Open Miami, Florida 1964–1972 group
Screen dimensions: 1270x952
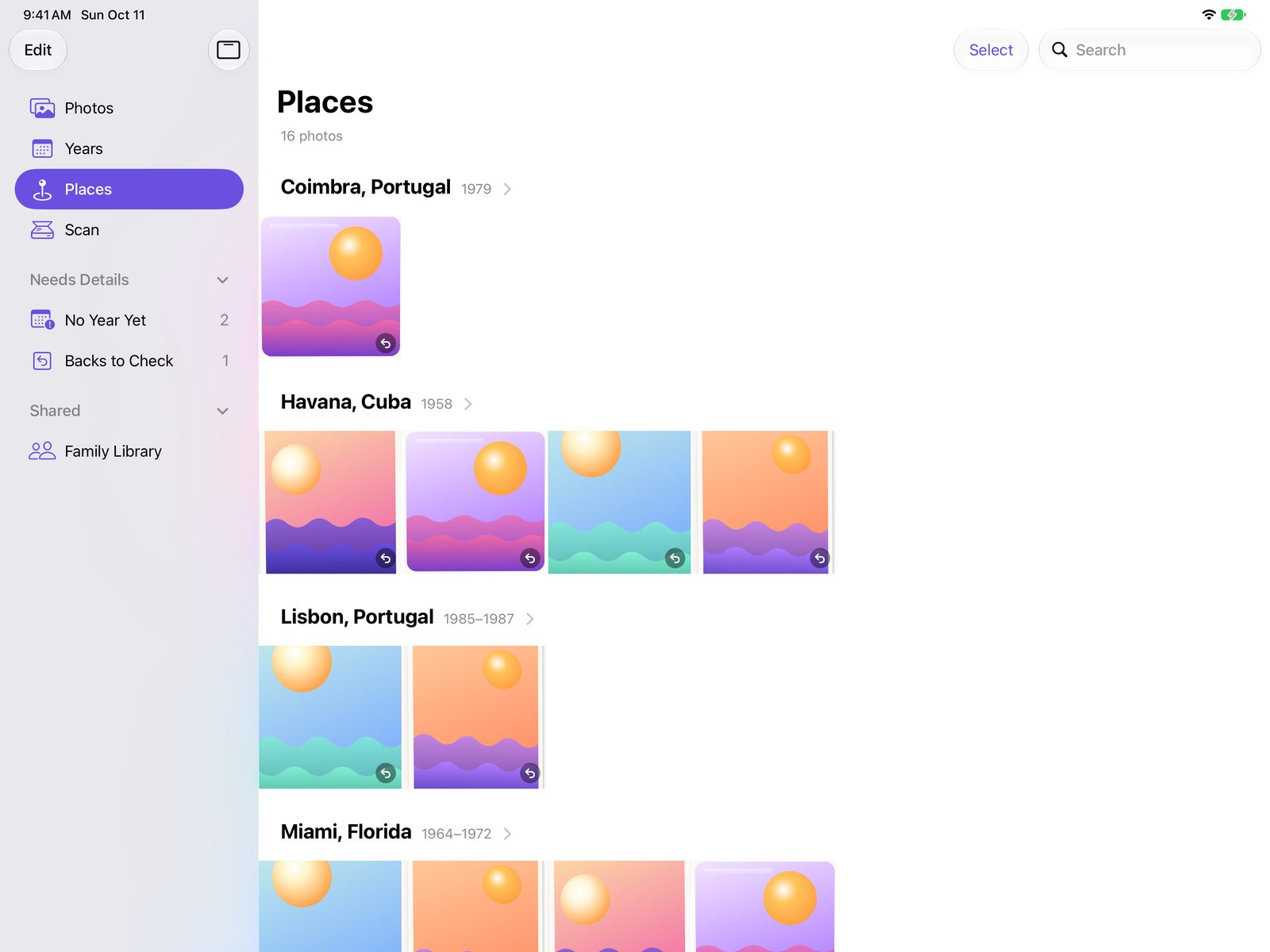[x=396, y=832]
